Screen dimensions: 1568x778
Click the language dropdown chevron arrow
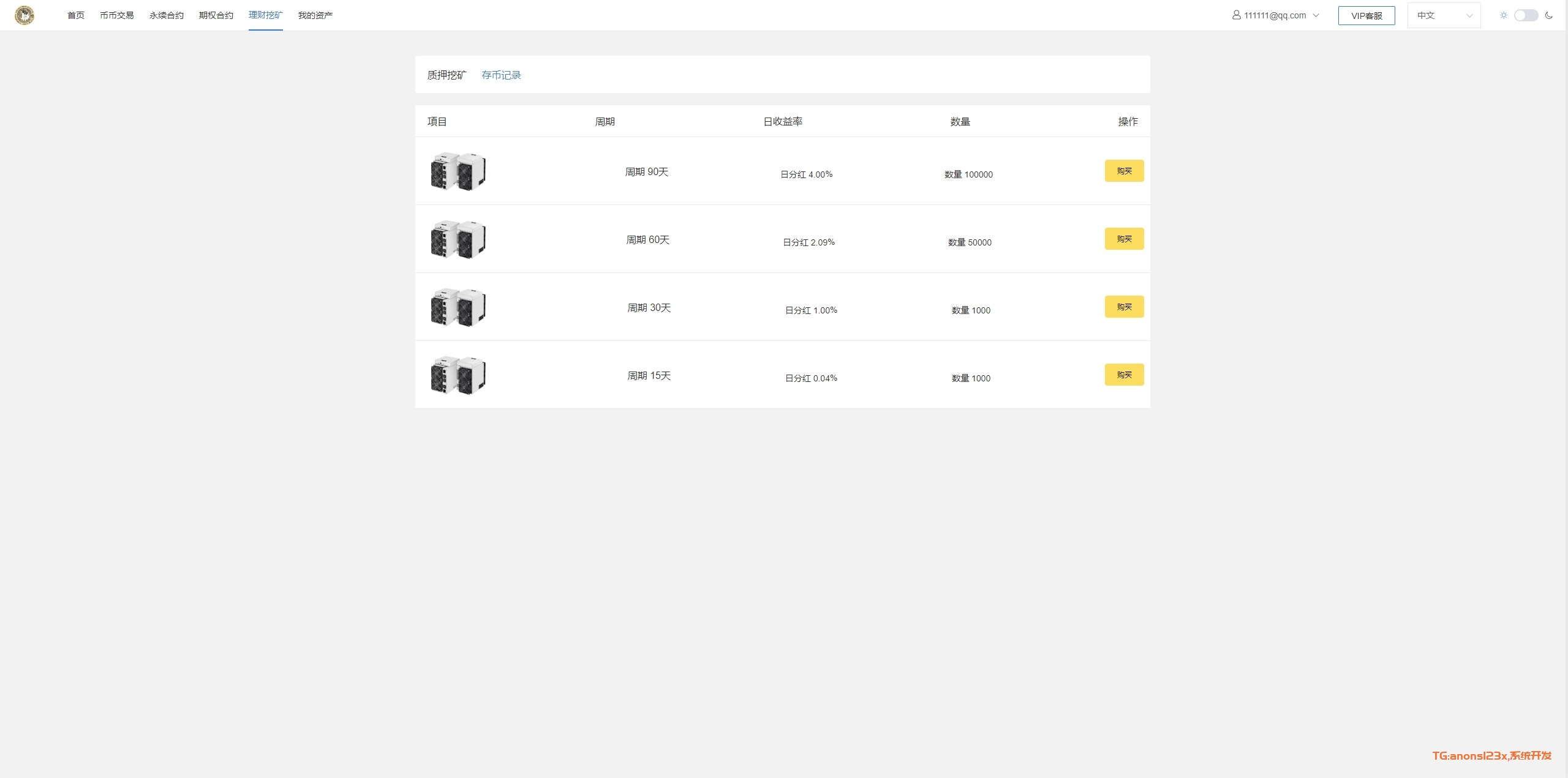coord(1469,16)
